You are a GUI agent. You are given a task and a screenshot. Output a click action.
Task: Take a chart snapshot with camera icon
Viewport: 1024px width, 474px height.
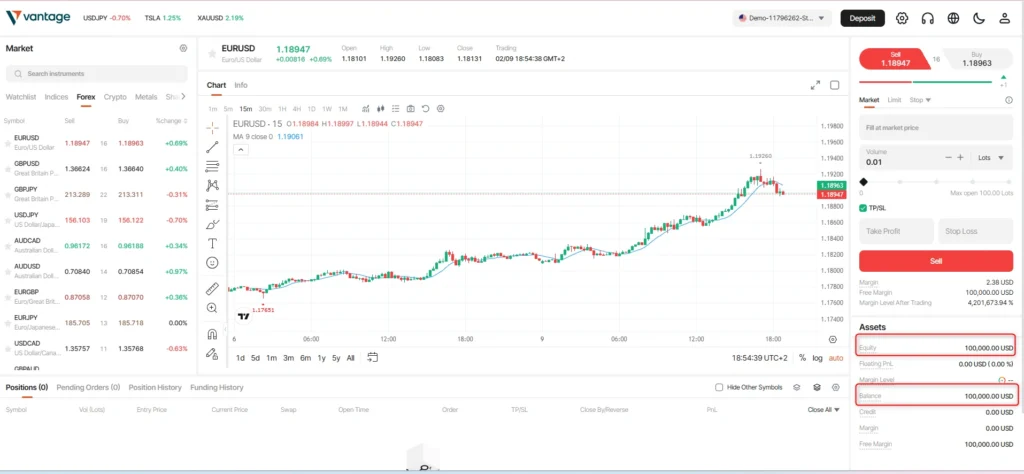(x=411, y=108)
